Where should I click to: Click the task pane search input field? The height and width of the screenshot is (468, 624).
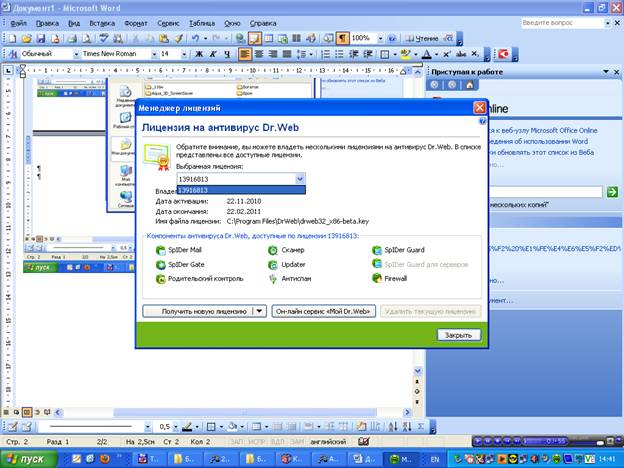click(545, 192)
